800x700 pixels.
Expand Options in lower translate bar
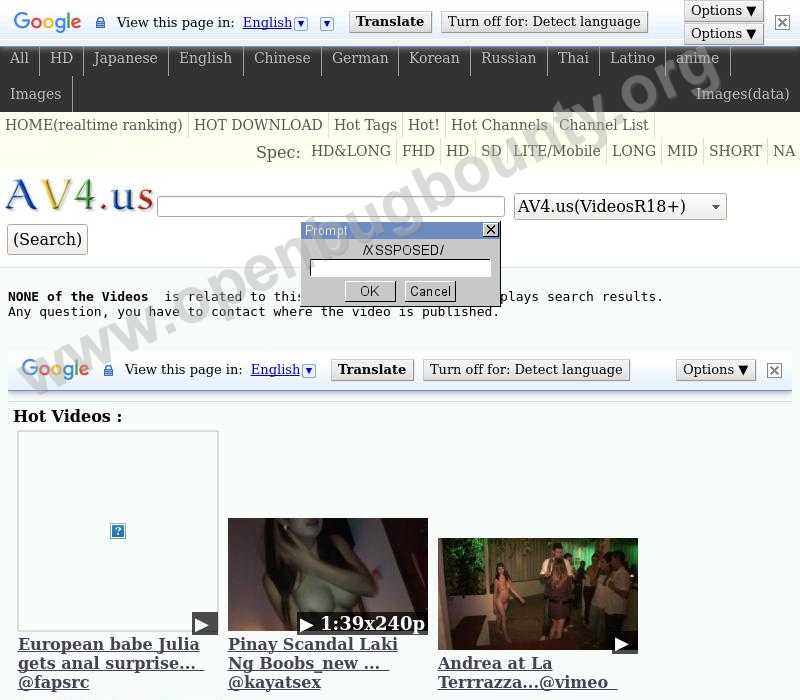click(x=715, y=369)
